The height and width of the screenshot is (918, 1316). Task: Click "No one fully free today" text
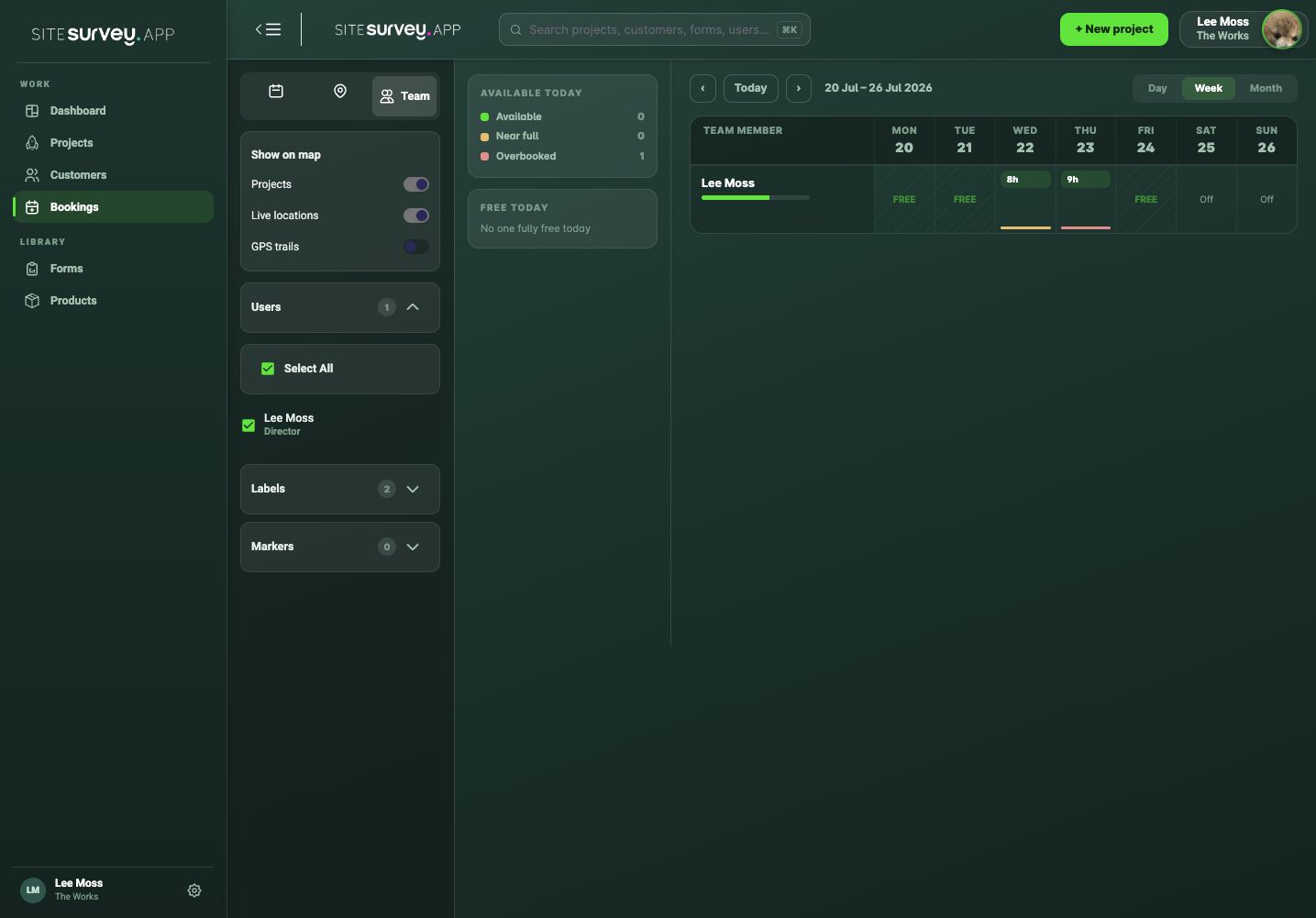tap(536, 228)
